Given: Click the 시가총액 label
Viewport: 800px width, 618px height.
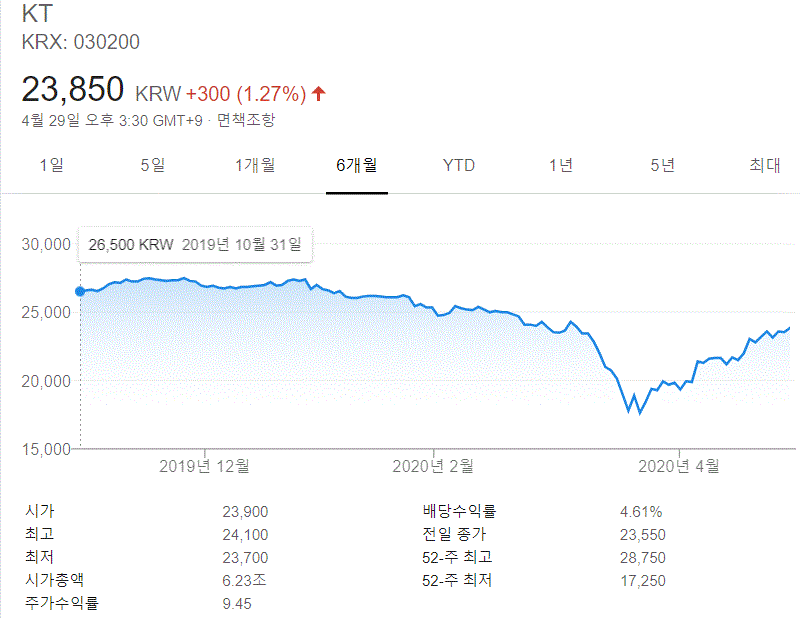Looking at the screenshot, I should pyautogui.click(x=54, y=580).
